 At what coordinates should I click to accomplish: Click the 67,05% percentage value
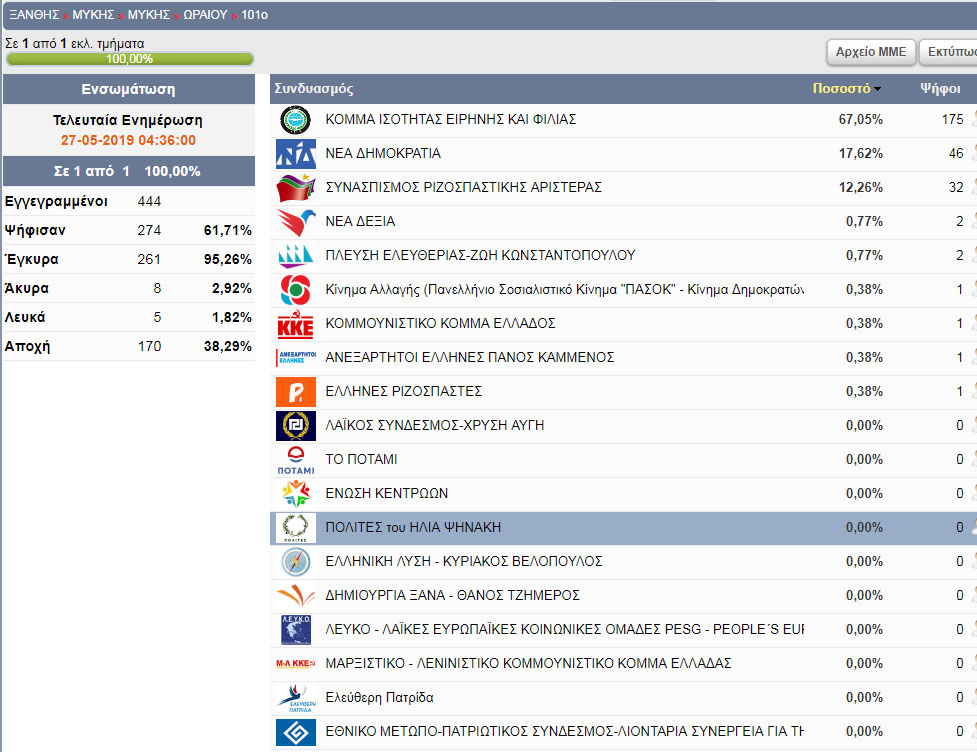860,119
